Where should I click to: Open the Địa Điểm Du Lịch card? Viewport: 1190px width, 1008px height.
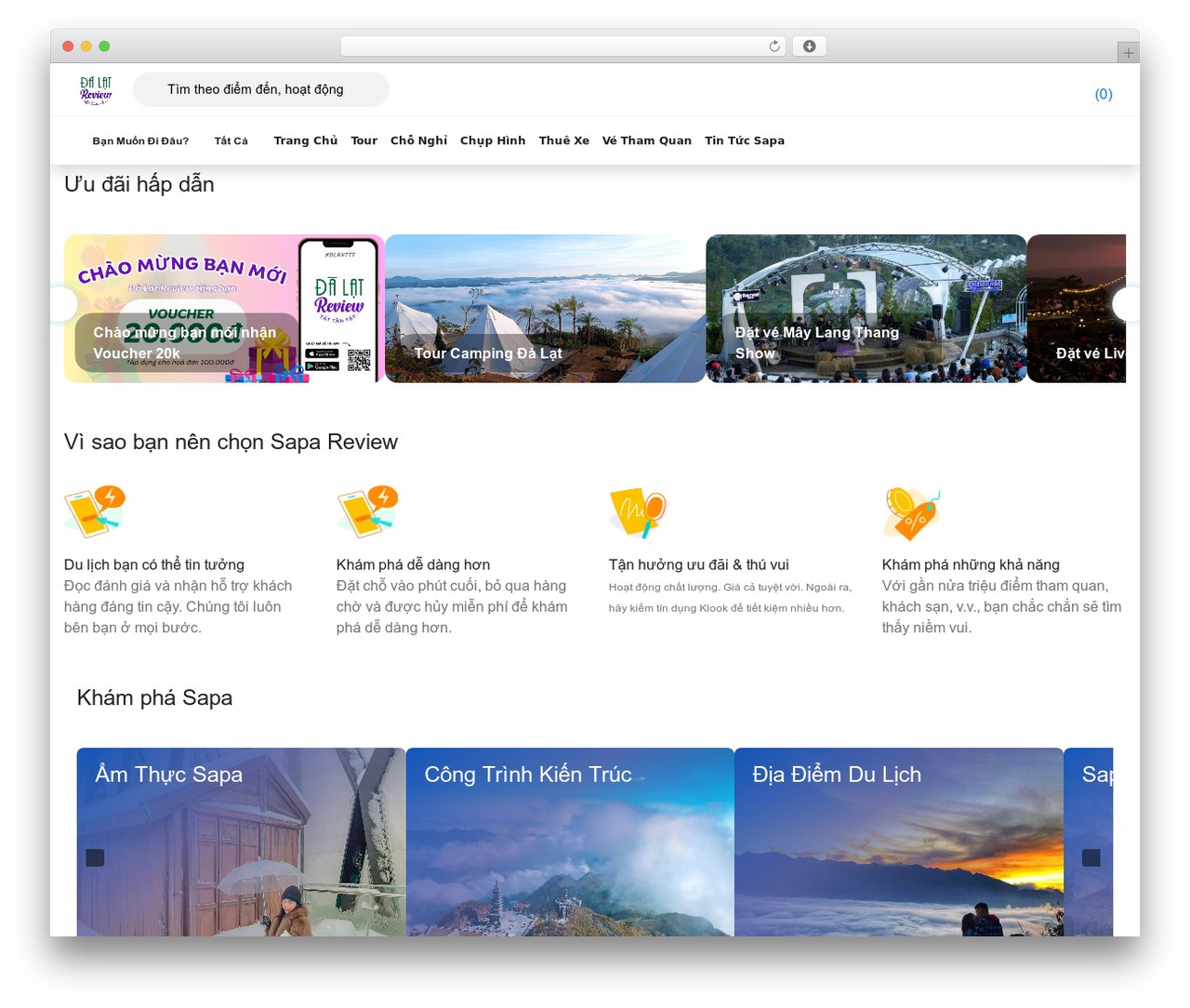pyautogui.click(x=899, y=842)
